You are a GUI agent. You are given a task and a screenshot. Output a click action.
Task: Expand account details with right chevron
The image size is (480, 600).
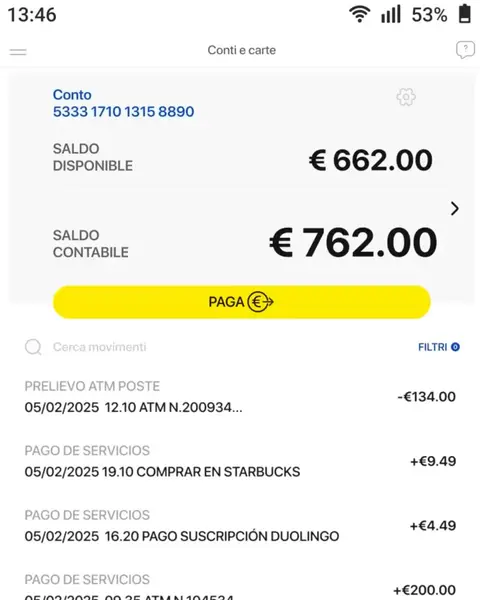coord(454,209)
